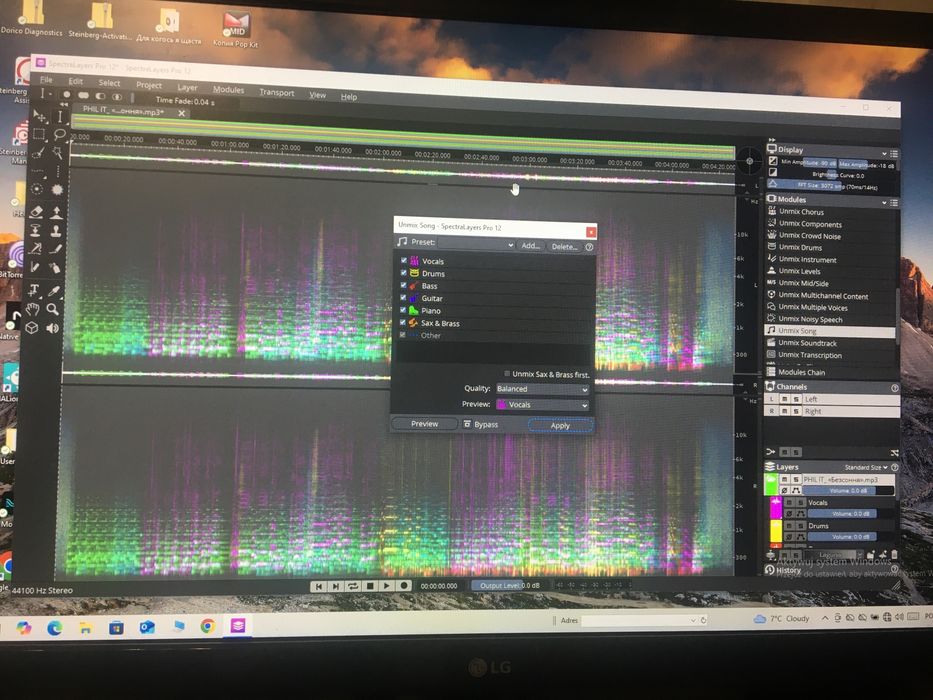Viewport: 933px width, 700px height.
Task: Open the Edit menu
Action: click(76, 81)
